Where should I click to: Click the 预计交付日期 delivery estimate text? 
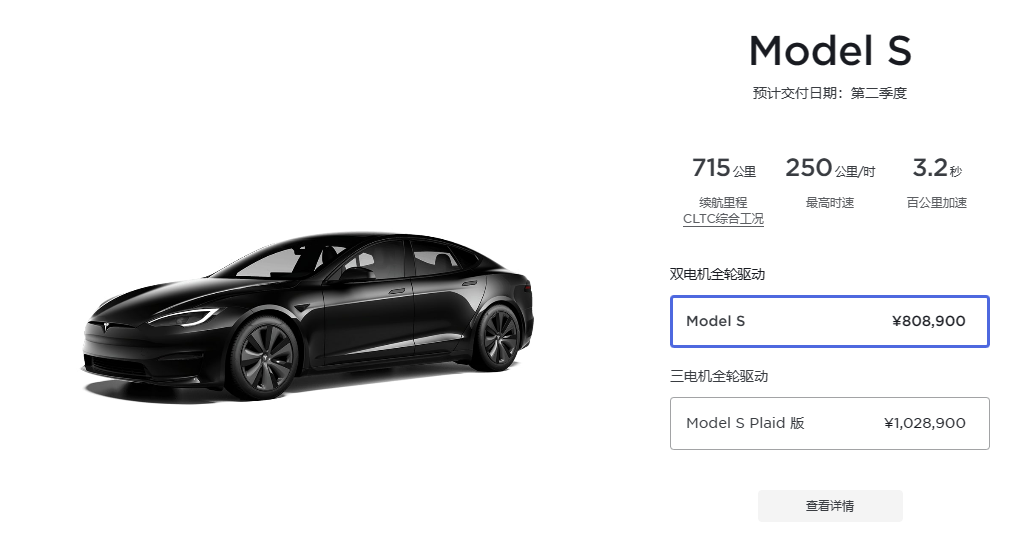tap(830, 93)
